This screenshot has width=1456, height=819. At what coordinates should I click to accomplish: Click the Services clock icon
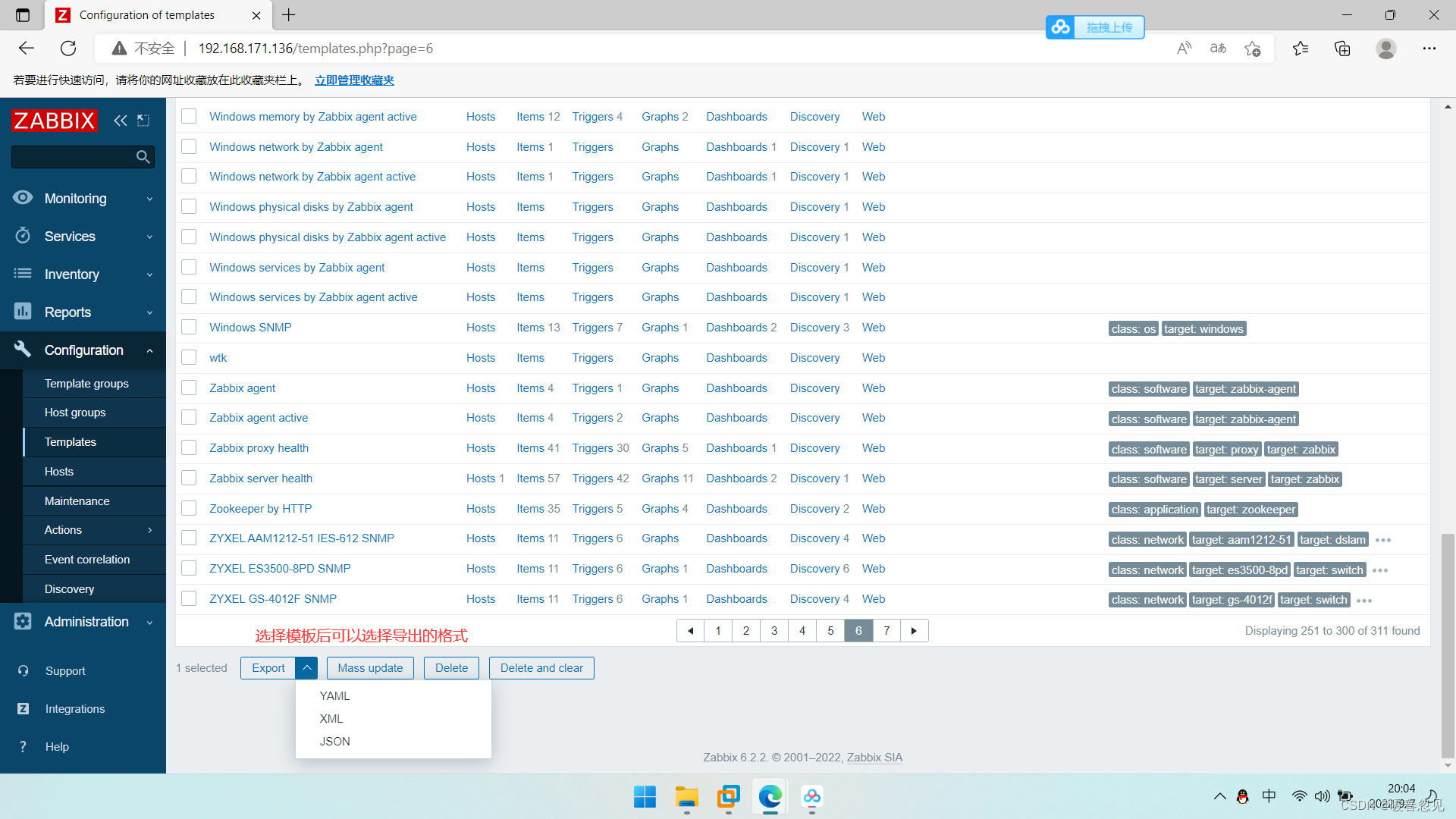23,236
